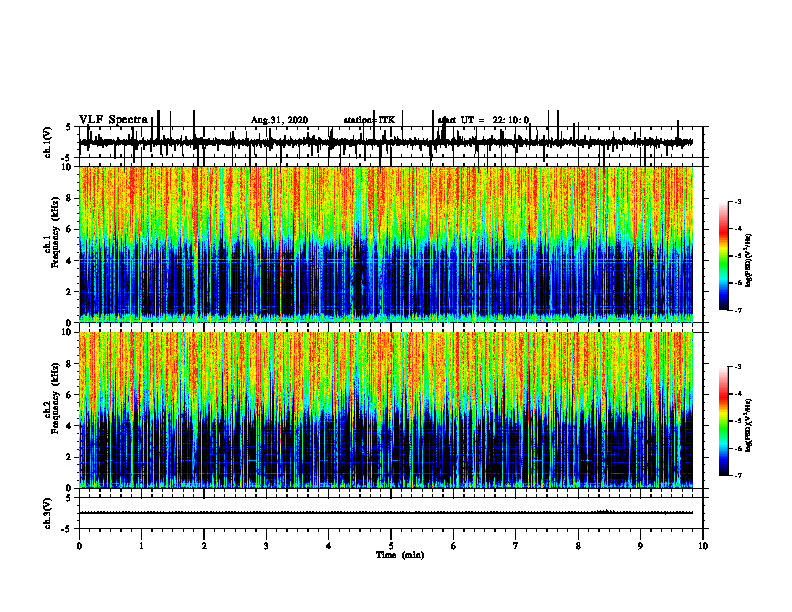Image resolution: width=792 pixels, height=612 pixels.
Task: Click the ch.1 spectrogram color scale bar
Action: click(723, 256)
